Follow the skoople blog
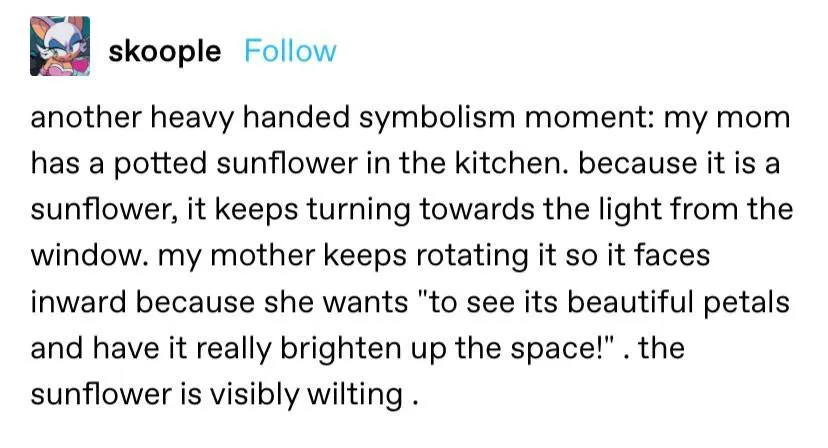828x448 pixels. [290, 51]
